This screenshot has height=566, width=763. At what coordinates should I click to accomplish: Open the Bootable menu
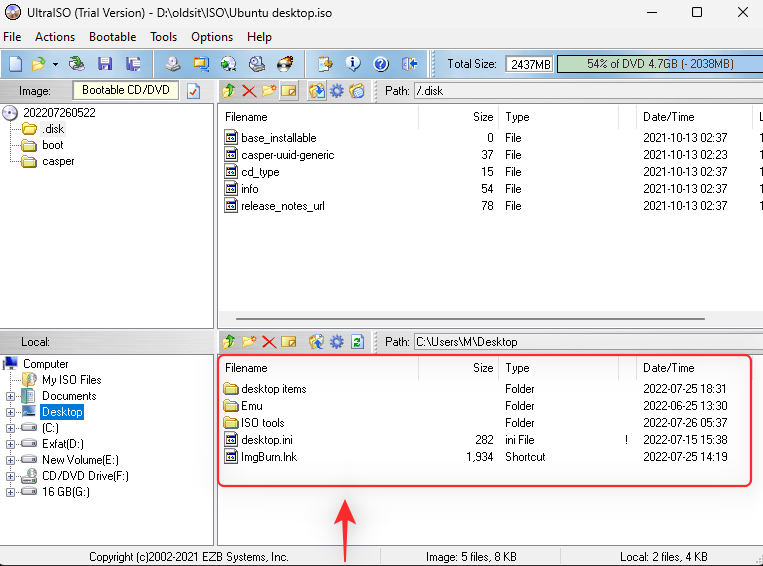coord(112,37)
